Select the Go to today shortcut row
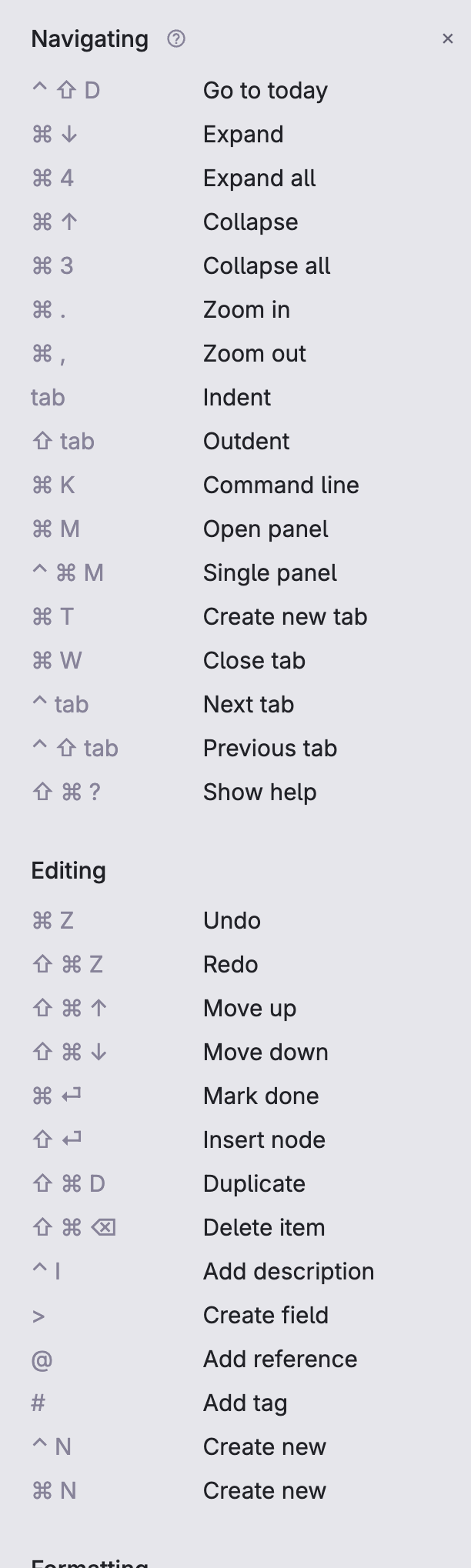Screen dimensions: 471x1568 (x=265, y=90)
